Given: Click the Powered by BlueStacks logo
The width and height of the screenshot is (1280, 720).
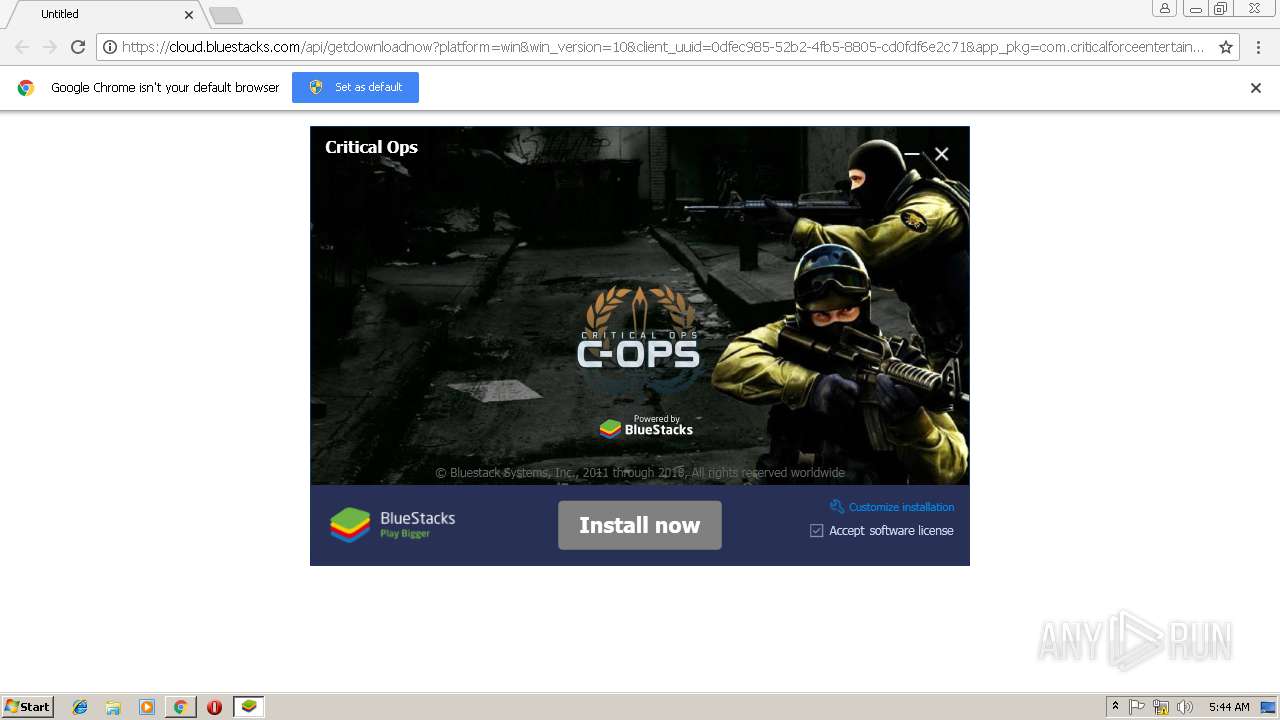Looking at the screenshot, I should click(646, 427).
